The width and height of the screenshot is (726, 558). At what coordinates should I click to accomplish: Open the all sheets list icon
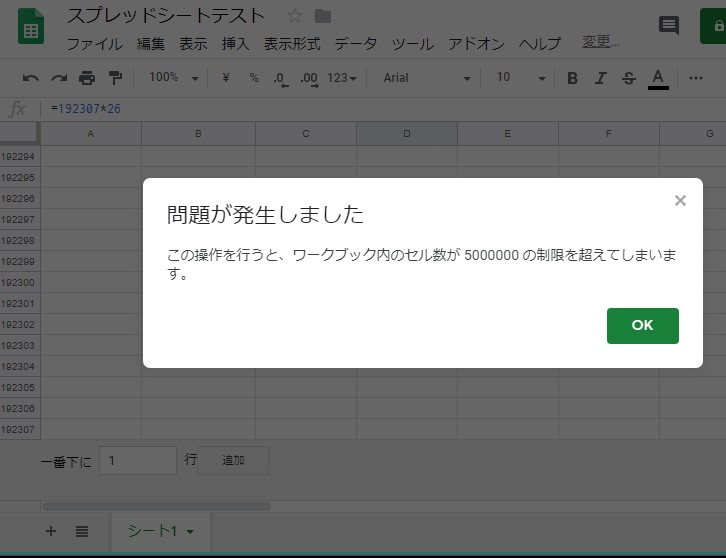coord(82,531)
